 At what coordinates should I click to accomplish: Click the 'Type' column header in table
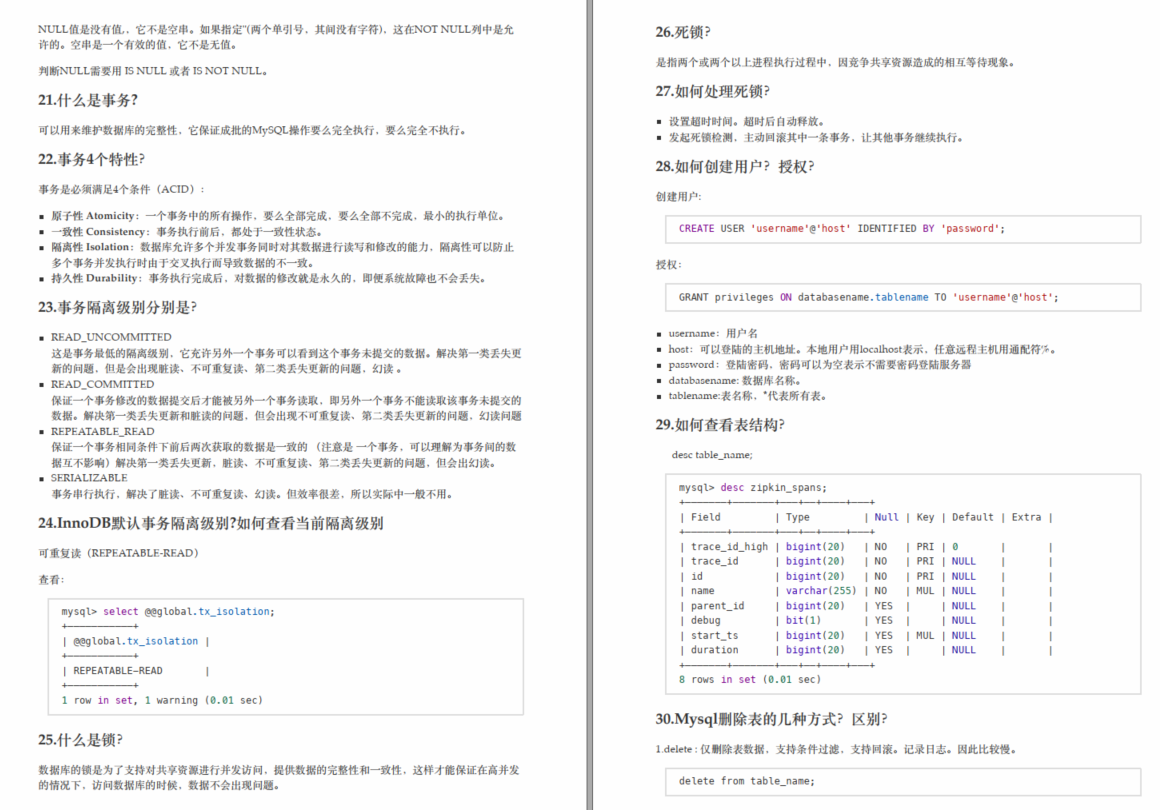tap(798, 517)
